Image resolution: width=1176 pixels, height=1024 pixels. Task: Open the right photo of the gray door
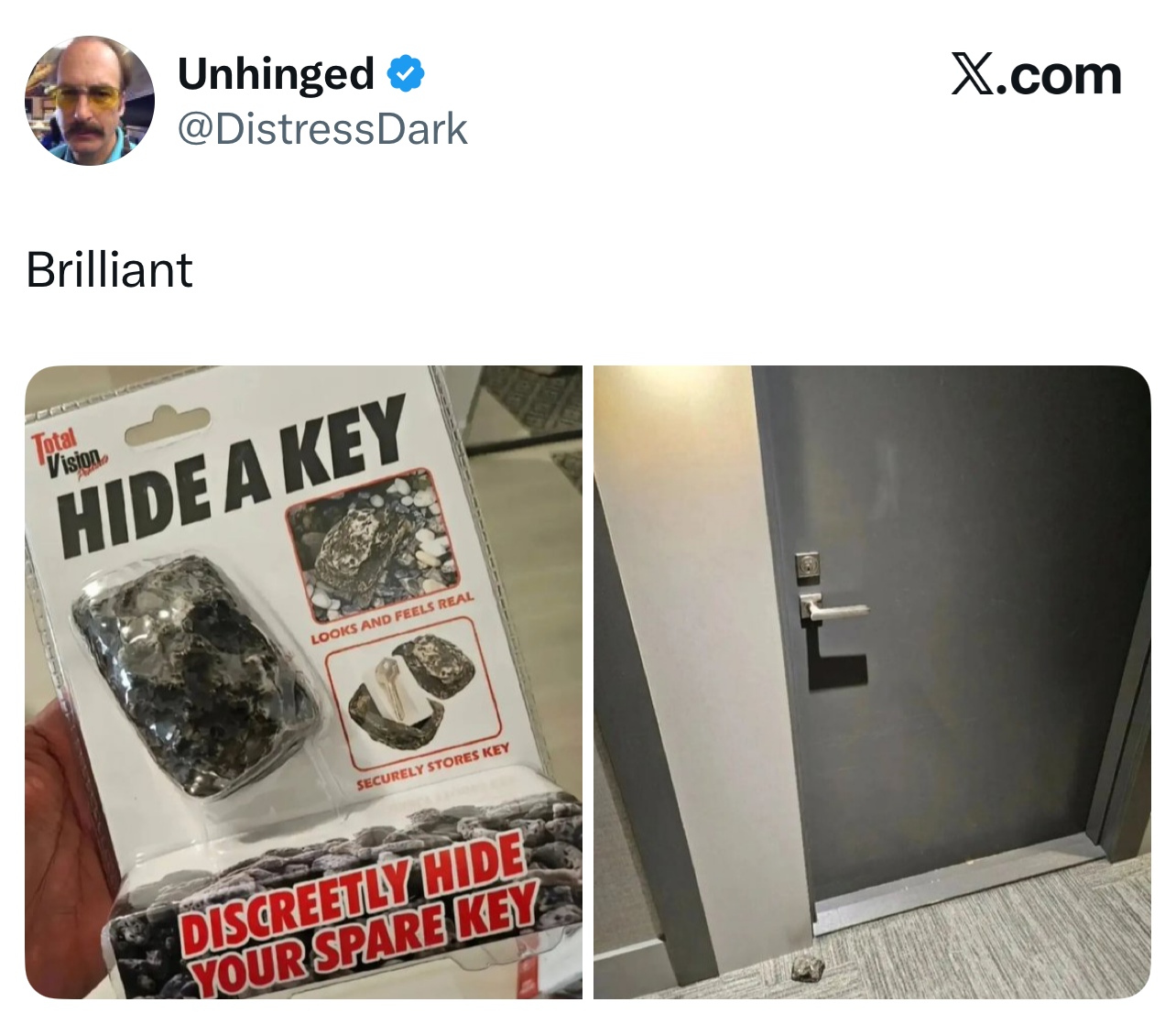click(872, 682)
